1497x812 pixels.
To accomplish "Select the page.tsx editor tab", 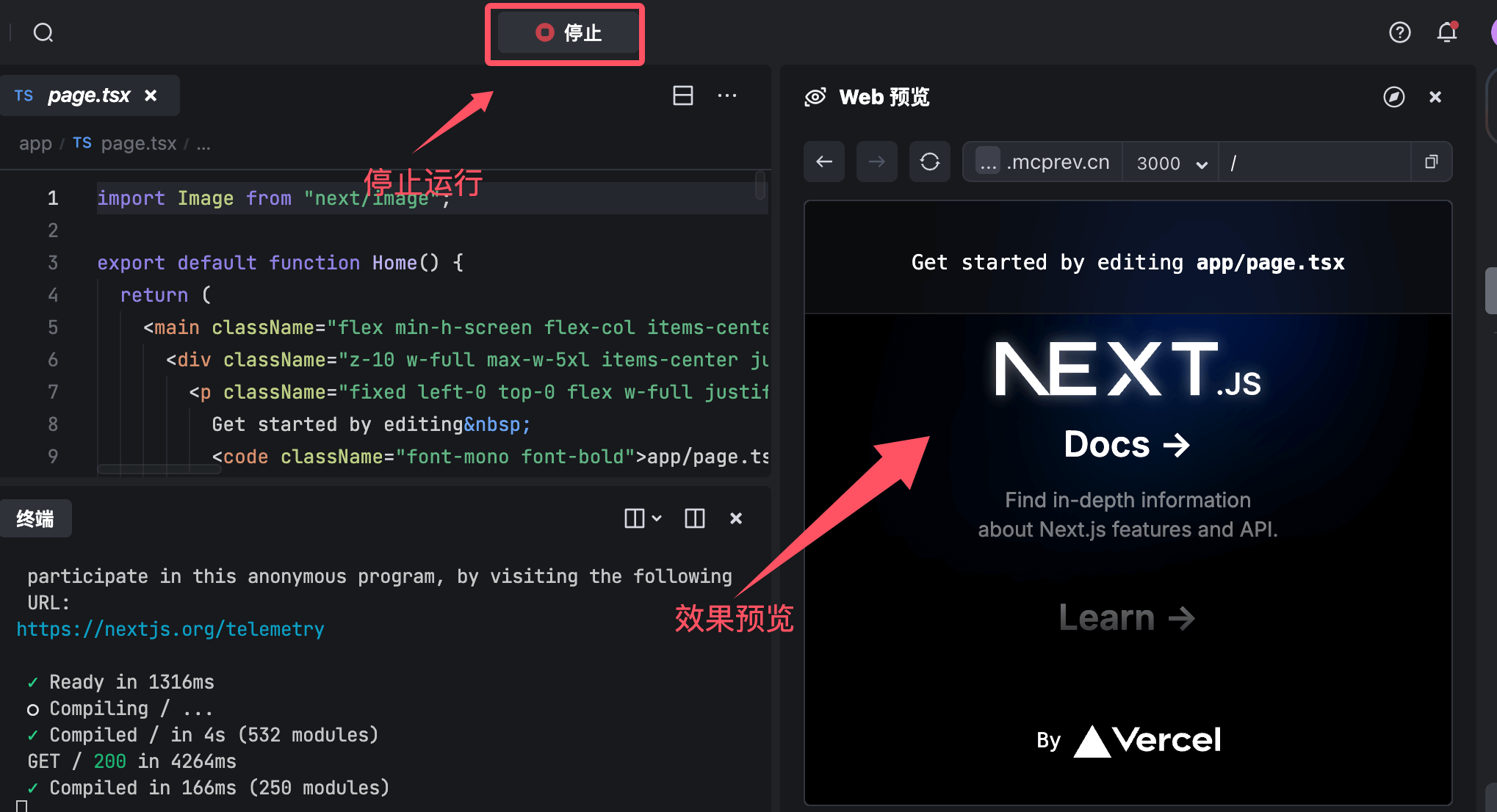I will 89,95.
